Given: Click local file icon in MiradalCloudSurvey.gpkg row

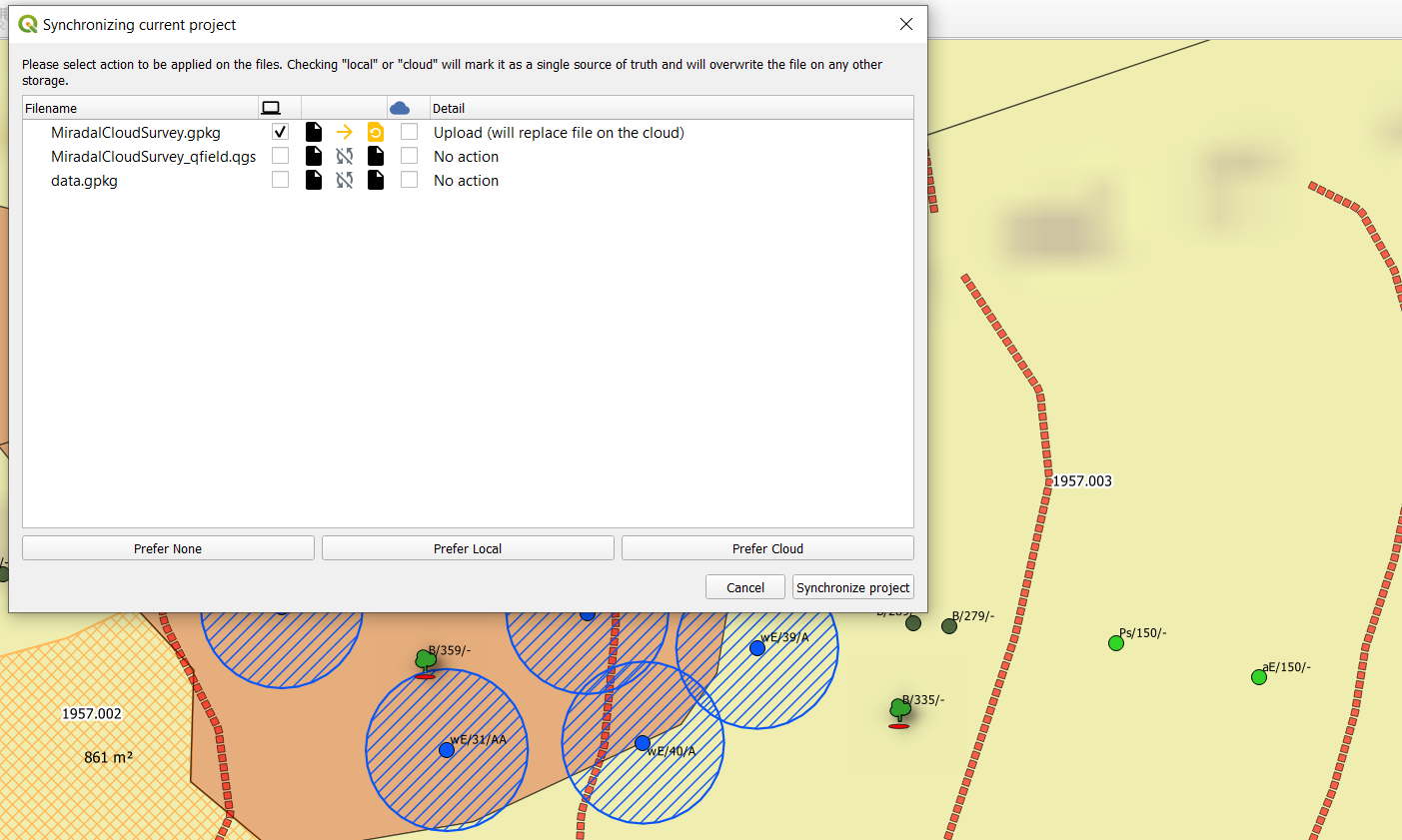Looking at the screenshot, I should [x=314, y=132].
